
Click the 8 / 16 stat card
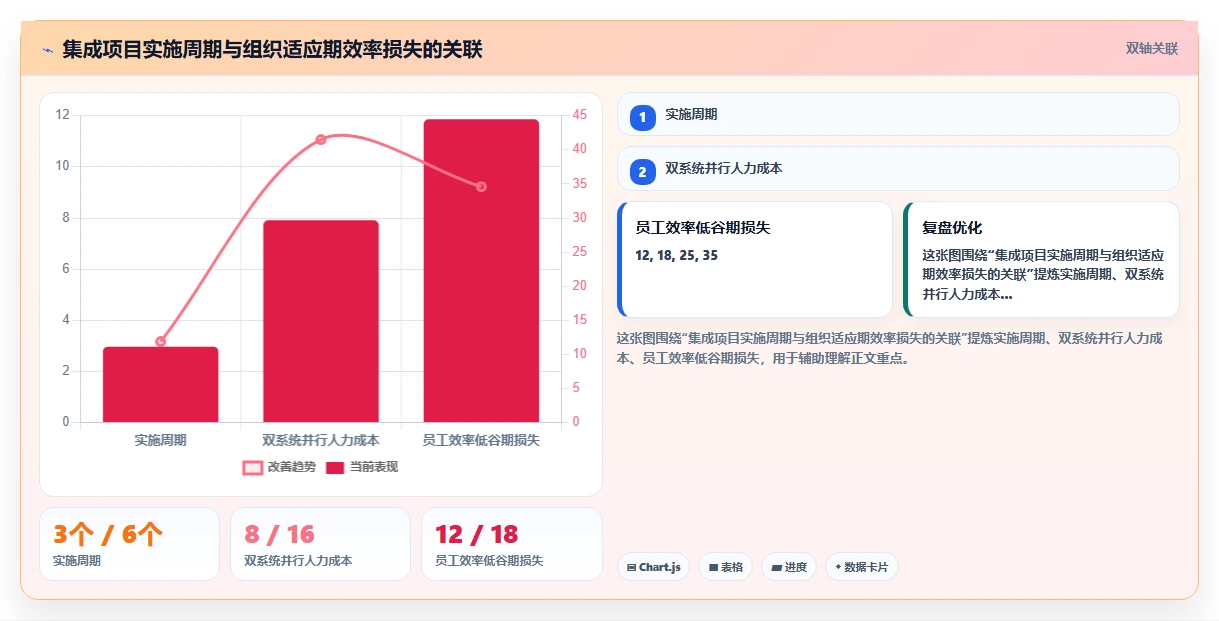(320, 544)
